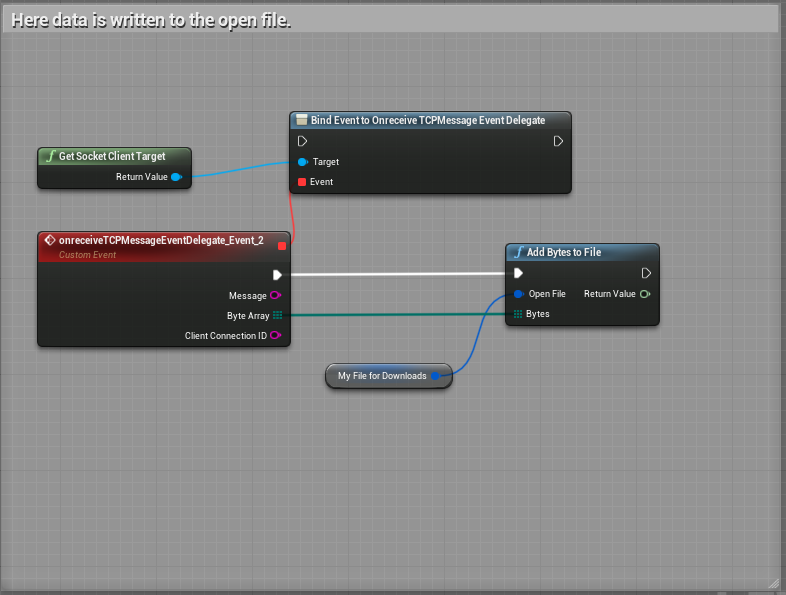Viewport: 786px width, 595px height.
Task: Select the Get Socket Client Target node title
Action: 112,157
